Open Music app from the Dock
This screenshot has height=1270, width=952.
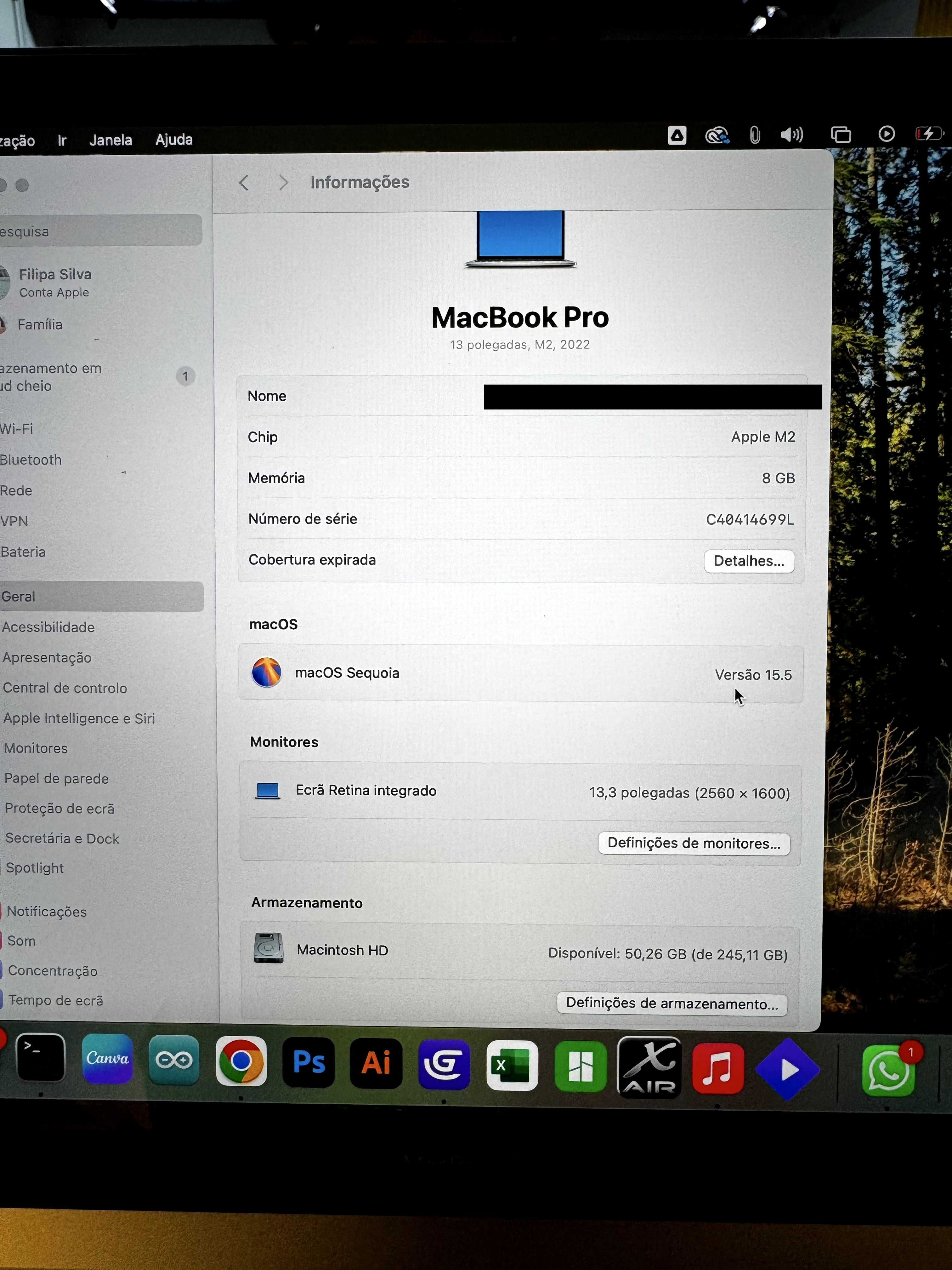coord(718,1069)
